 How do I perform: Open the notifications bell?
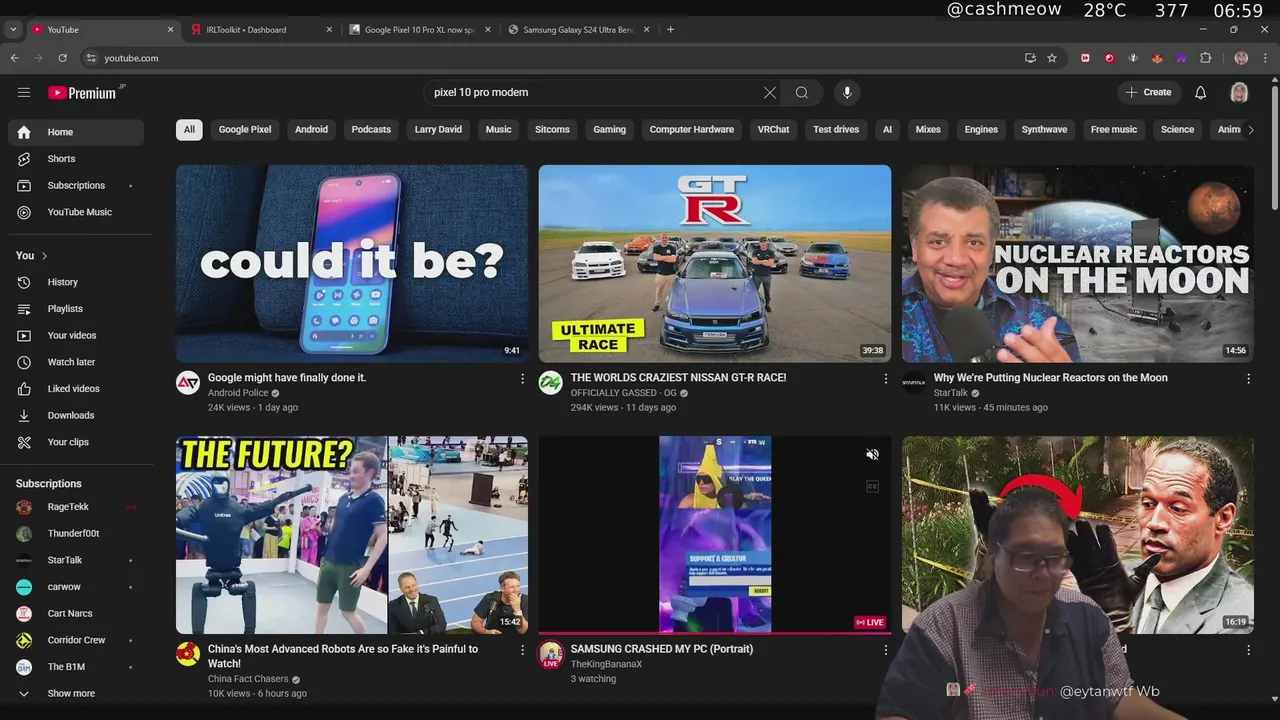tap(1201, 92)
